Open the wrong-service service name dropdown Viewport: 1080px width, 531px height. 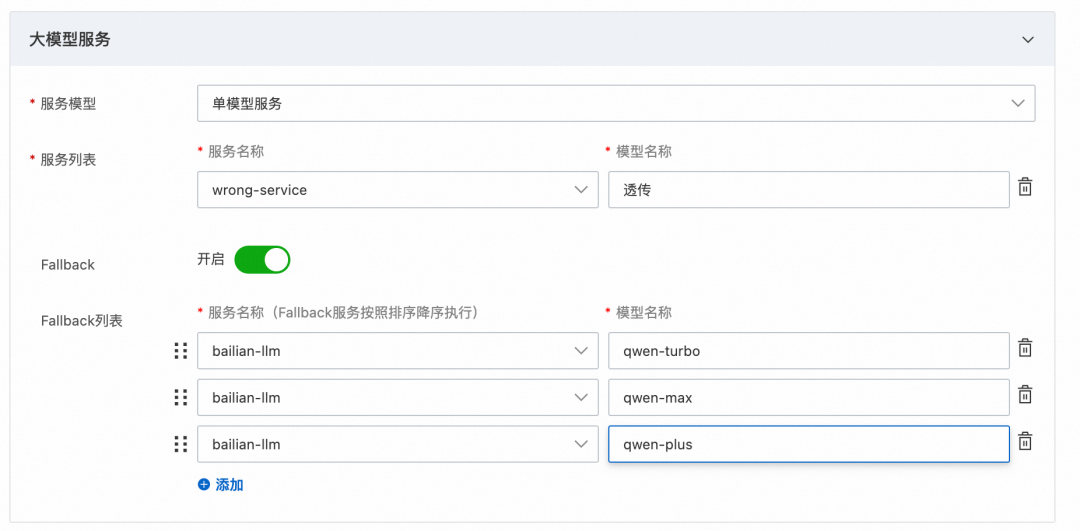(397, 189)
